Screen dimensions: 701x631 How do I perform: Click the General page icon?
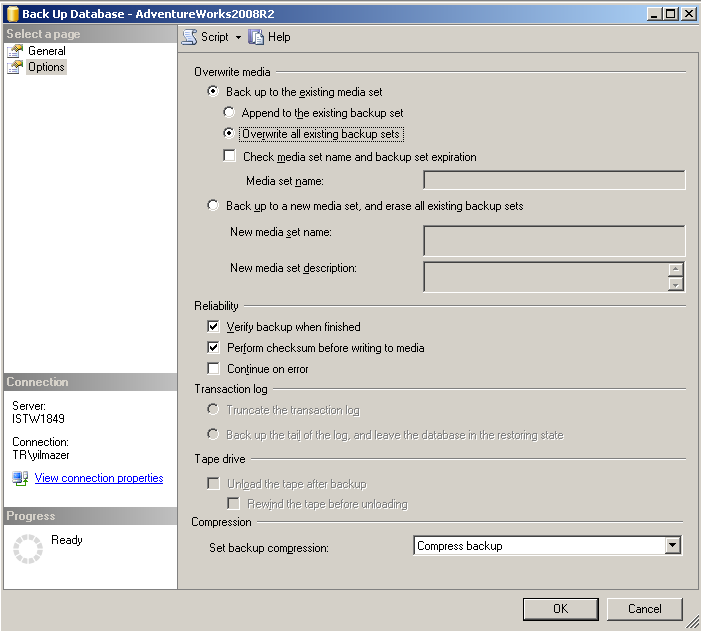(x=15, y=51)
